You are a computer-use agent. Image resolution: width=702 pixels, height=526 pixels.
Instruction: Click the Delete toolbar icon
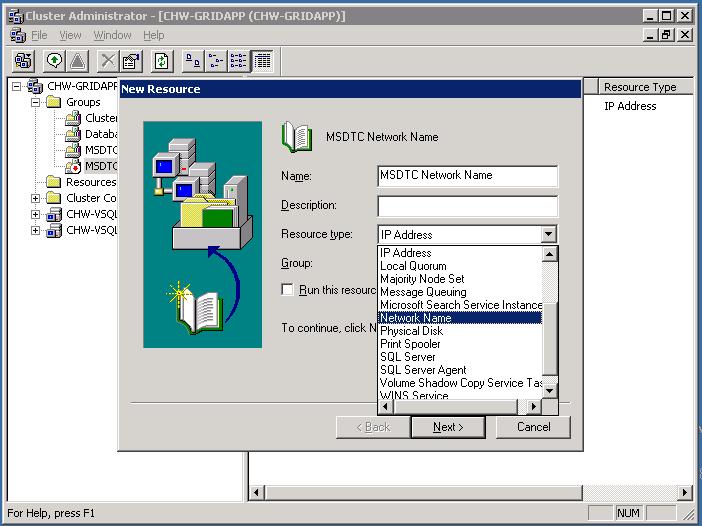coord(108,61)
